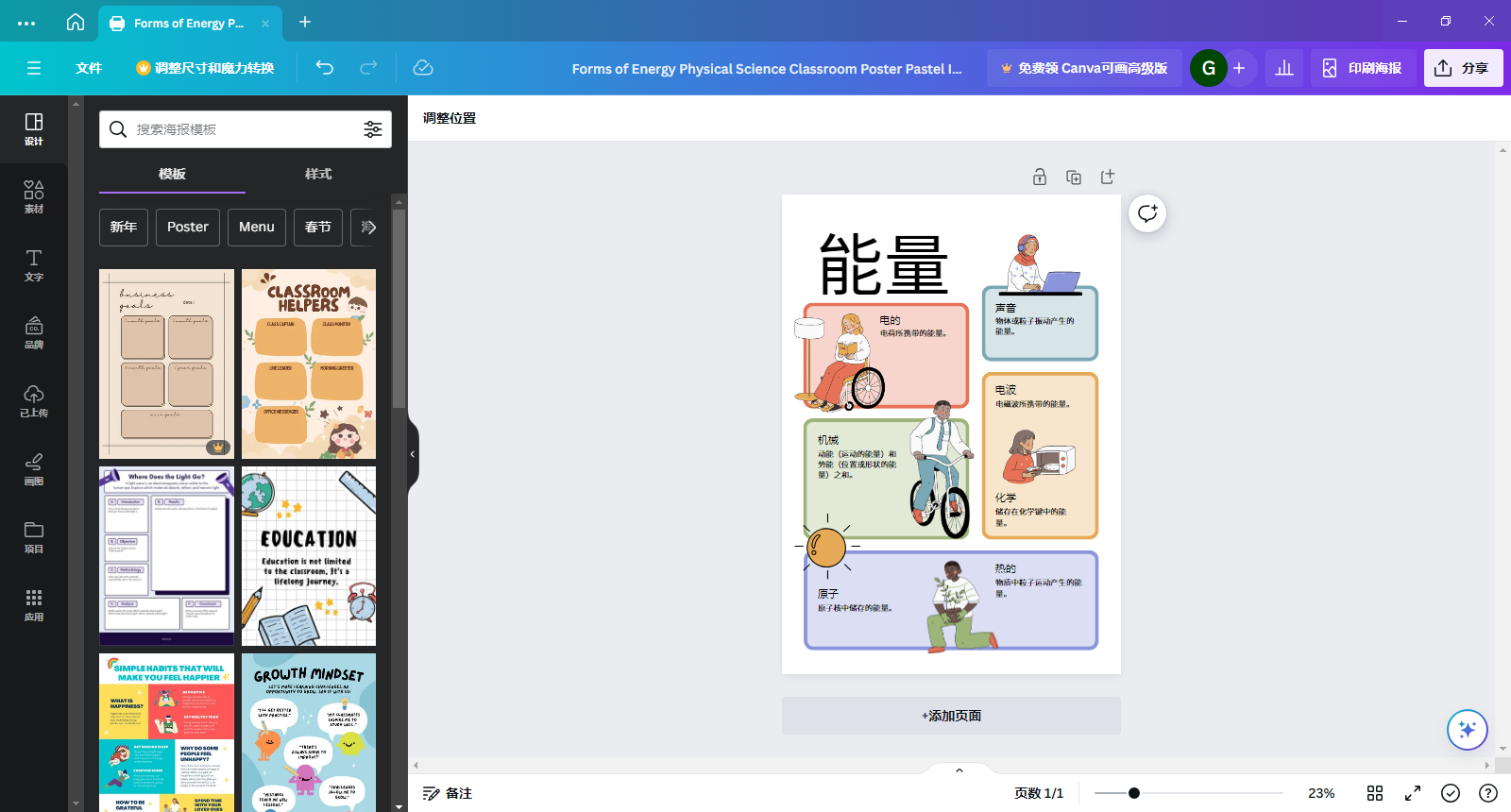Open the analytics bar chart icon

coord(1284,68)
